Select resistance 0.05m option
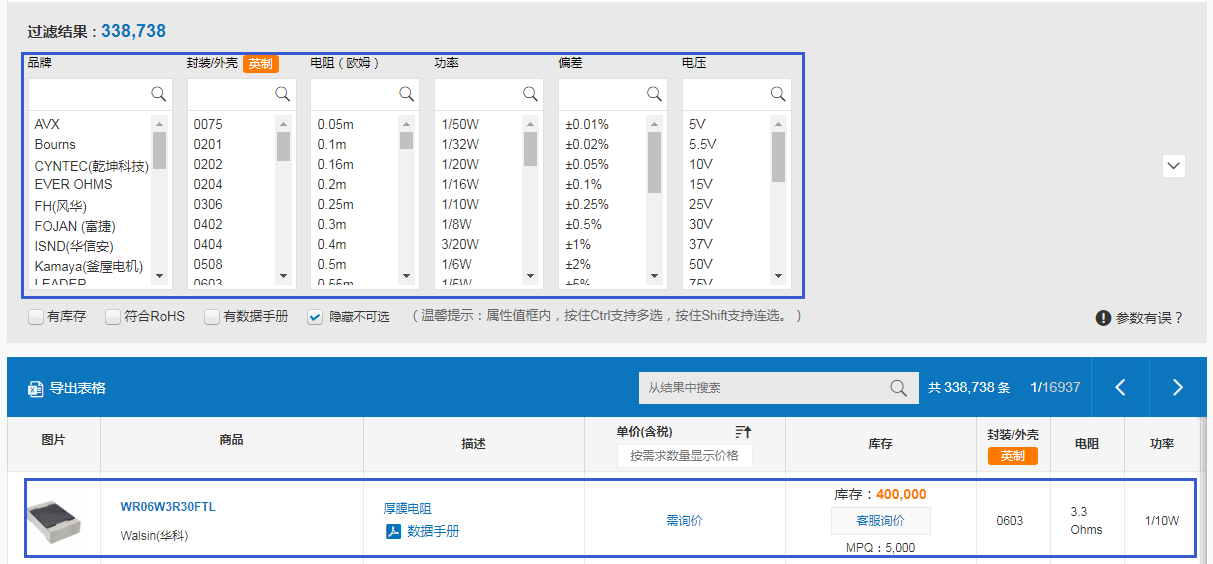1213x564 pixels. [x=335, y=124]
